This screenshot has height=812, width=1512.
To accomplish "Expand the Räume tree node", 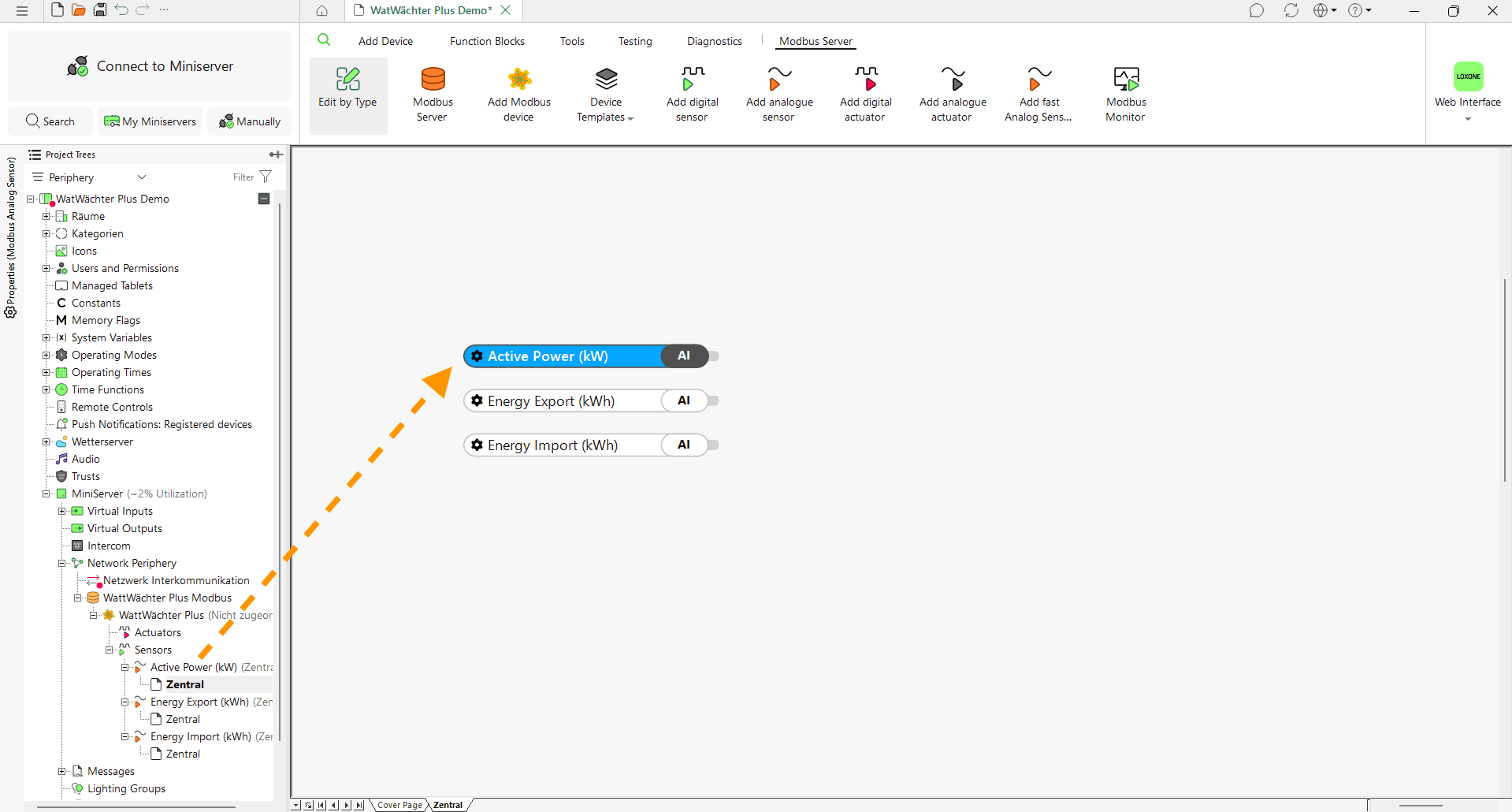I will 46,216.
